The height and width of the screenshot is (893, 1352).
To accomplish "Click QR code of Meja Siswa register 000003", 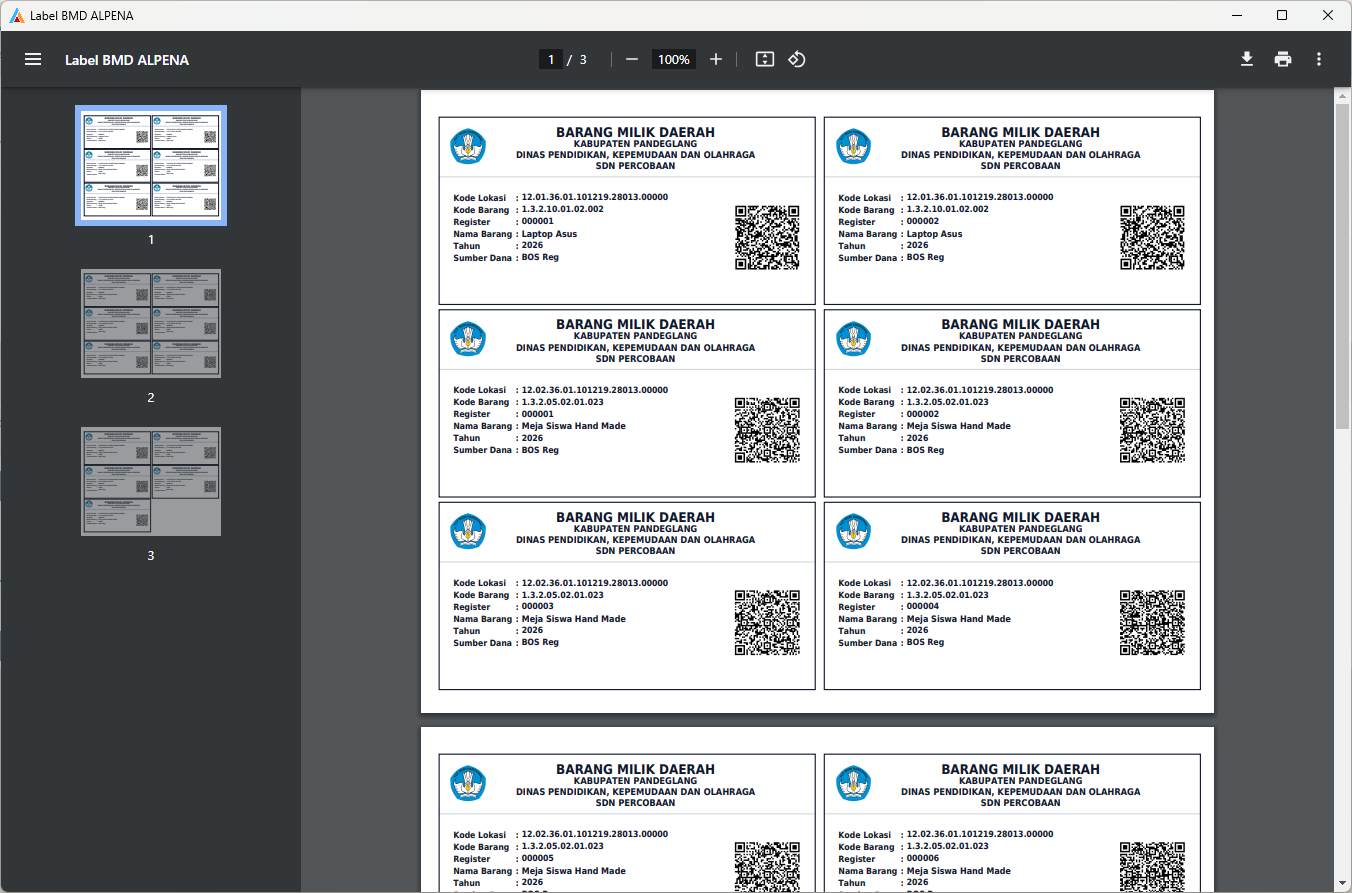I will click(767, 623).
